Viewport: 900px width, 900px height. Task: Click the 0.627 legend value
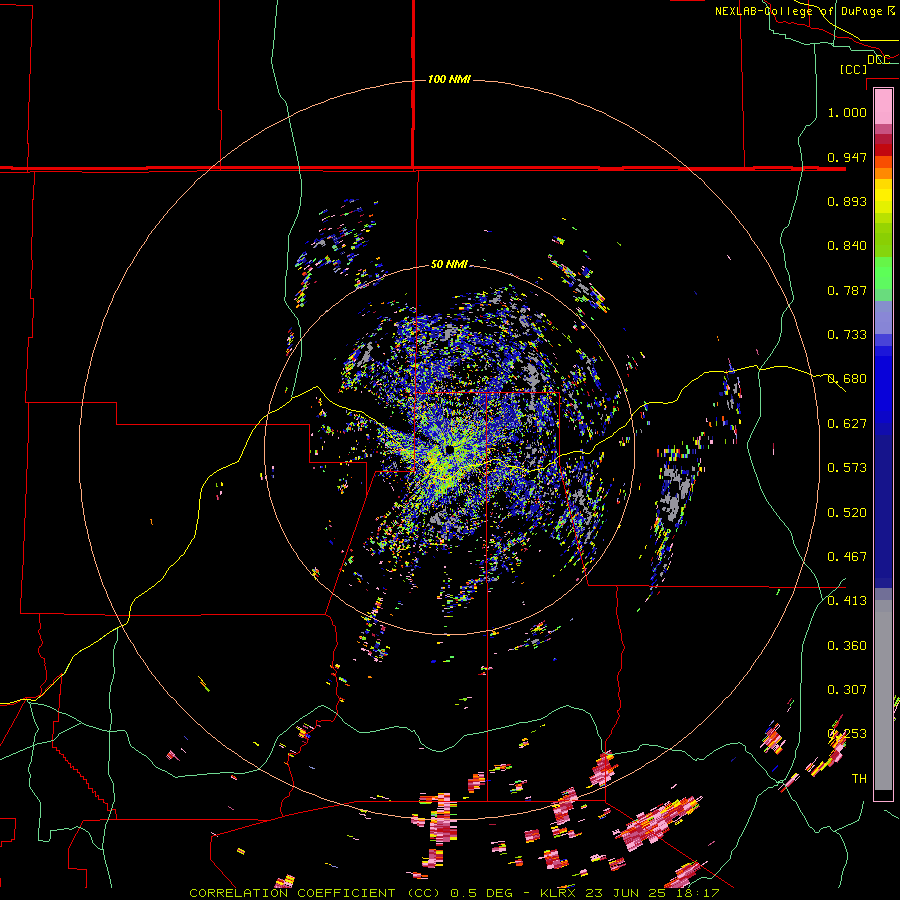point(847,424)
